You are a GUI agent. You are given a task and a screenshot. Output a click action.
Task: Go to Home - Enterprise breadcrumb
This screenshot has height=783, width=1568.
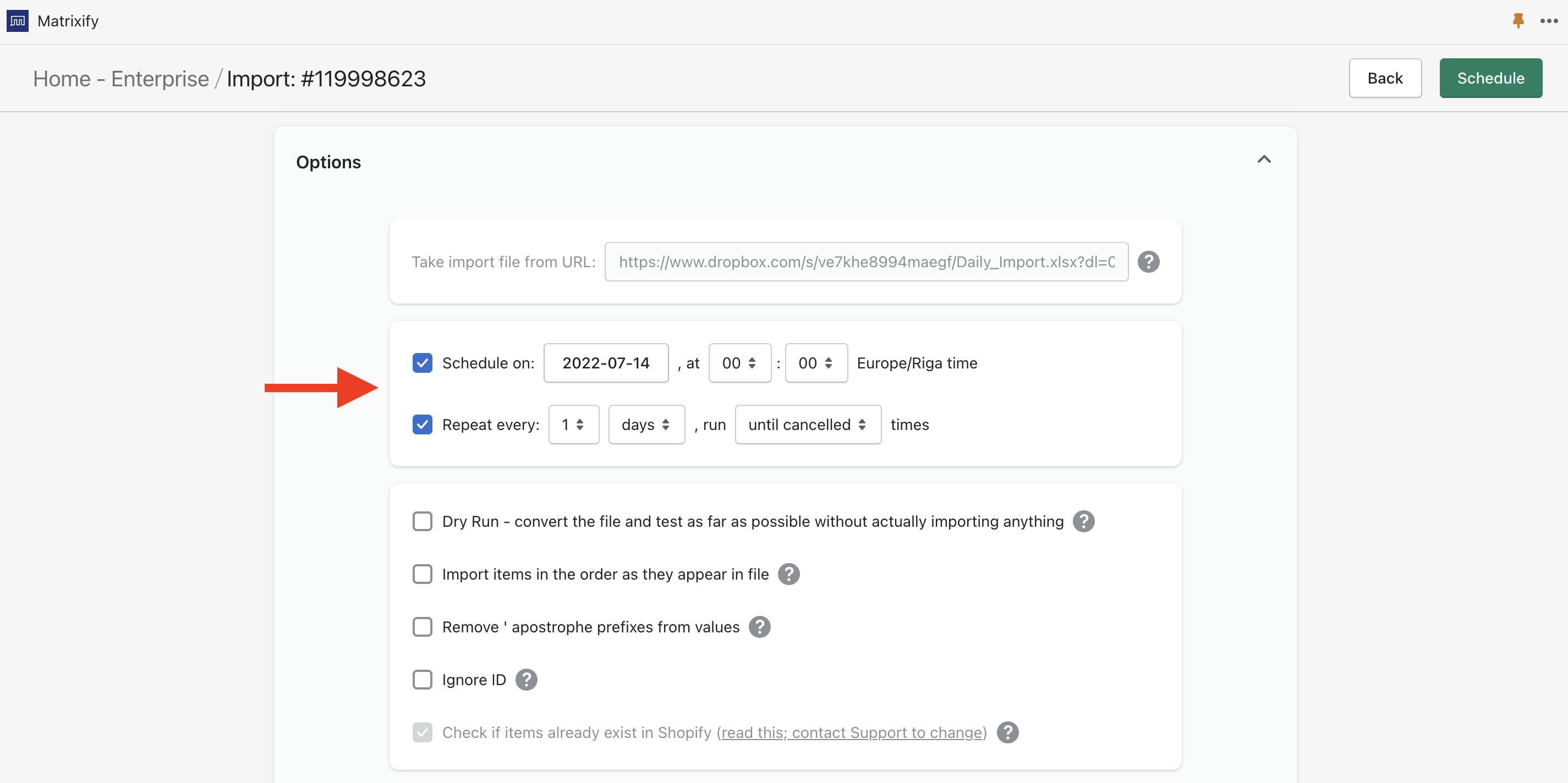120,79
